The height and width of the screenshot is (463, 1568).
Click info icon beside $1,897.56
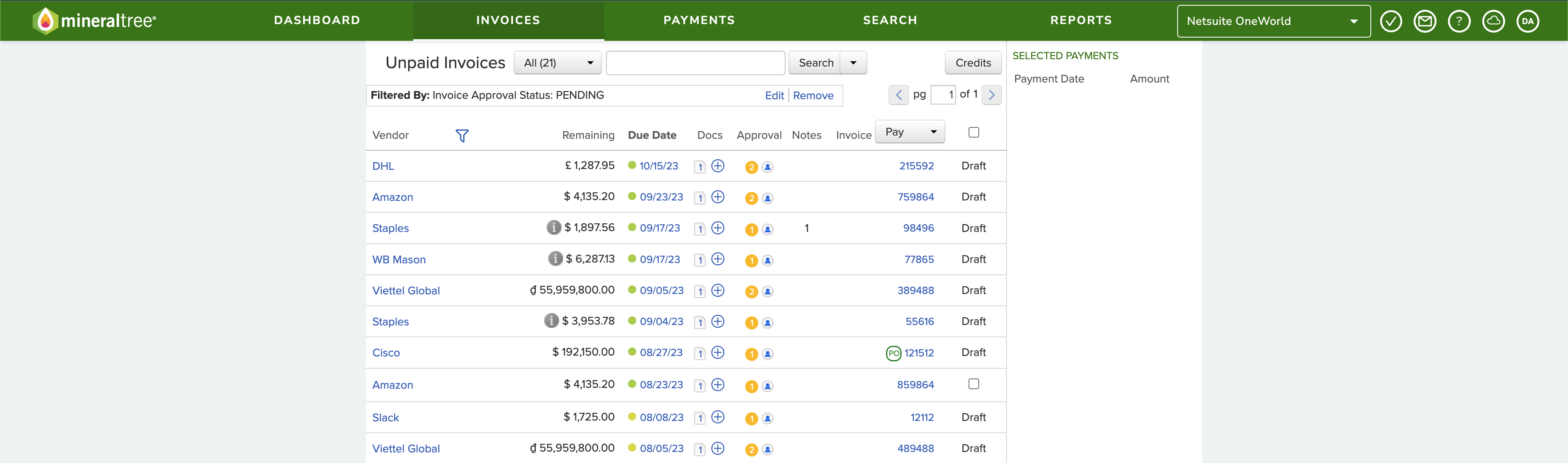coord(553,227)
